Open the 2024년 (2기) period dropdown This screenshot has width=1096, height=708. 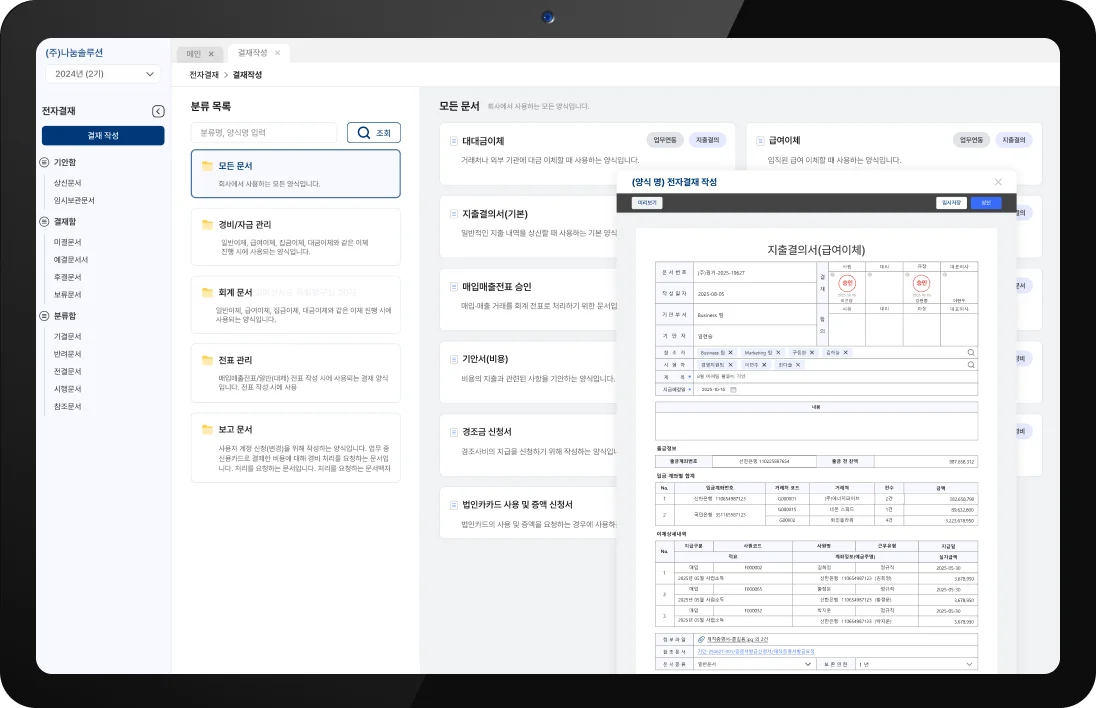point(103,74)
